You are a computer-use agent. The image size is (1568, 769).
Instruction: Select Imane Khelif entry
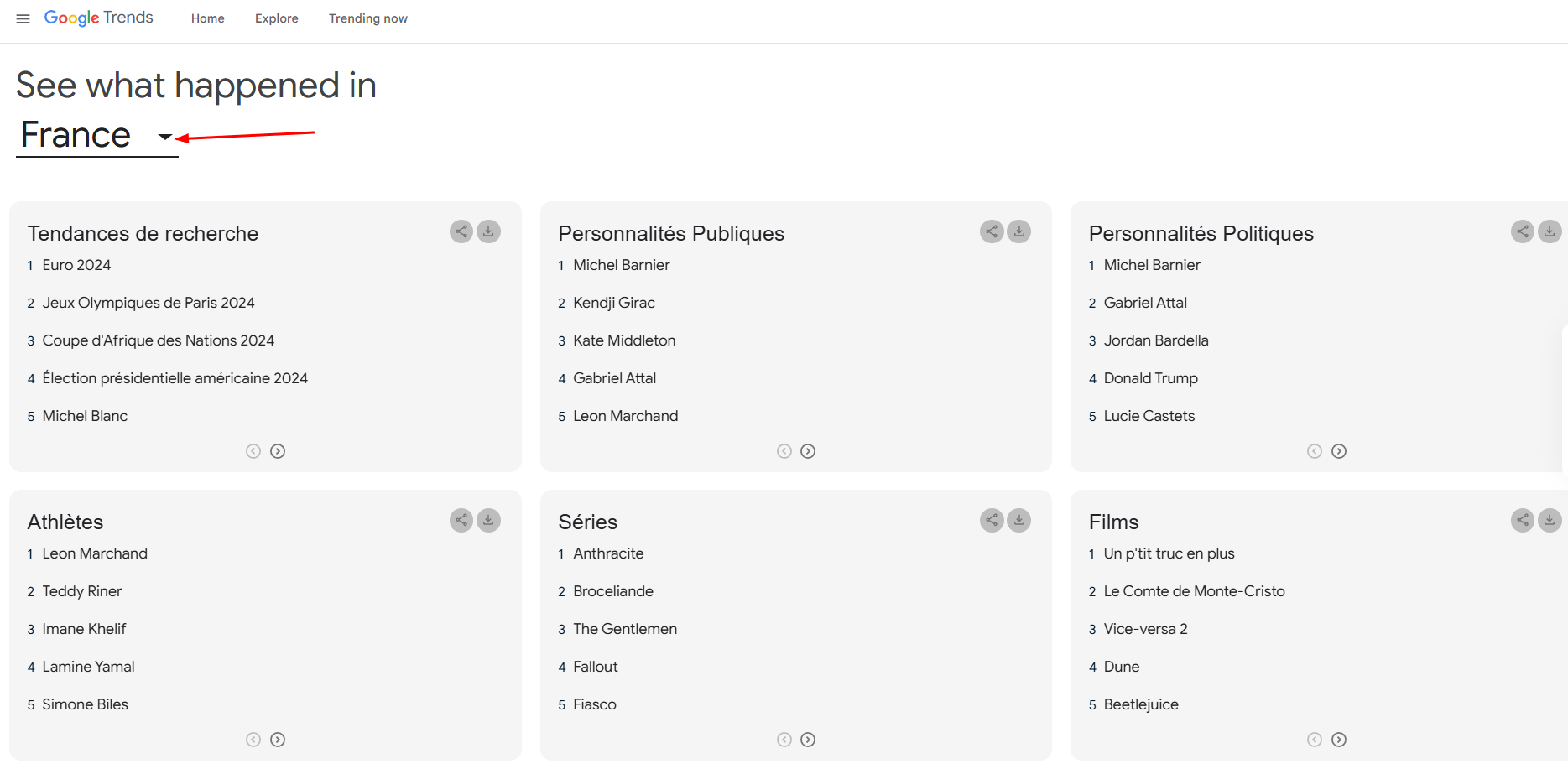[x=84, y=629]
